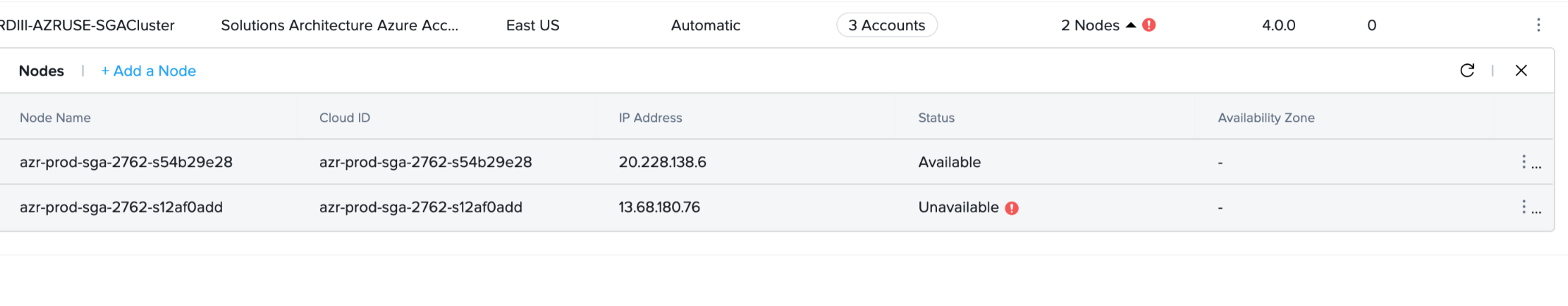Screen dimensions: 1568x306
Task: Collapse the 2 Nodes caret arrow
Action: click(1131, 25)
